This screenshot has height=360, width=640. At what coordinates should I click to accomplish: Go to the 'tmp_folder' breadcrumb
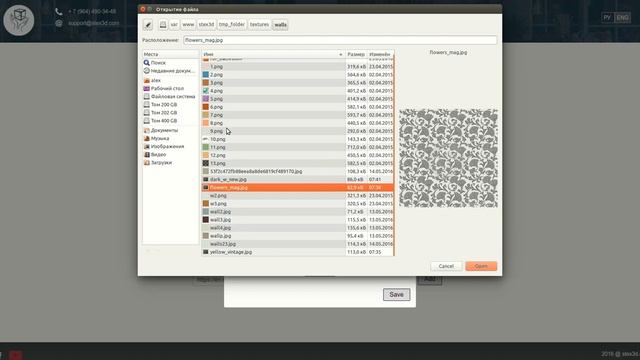pyautogui.click(x=232, y=25)
